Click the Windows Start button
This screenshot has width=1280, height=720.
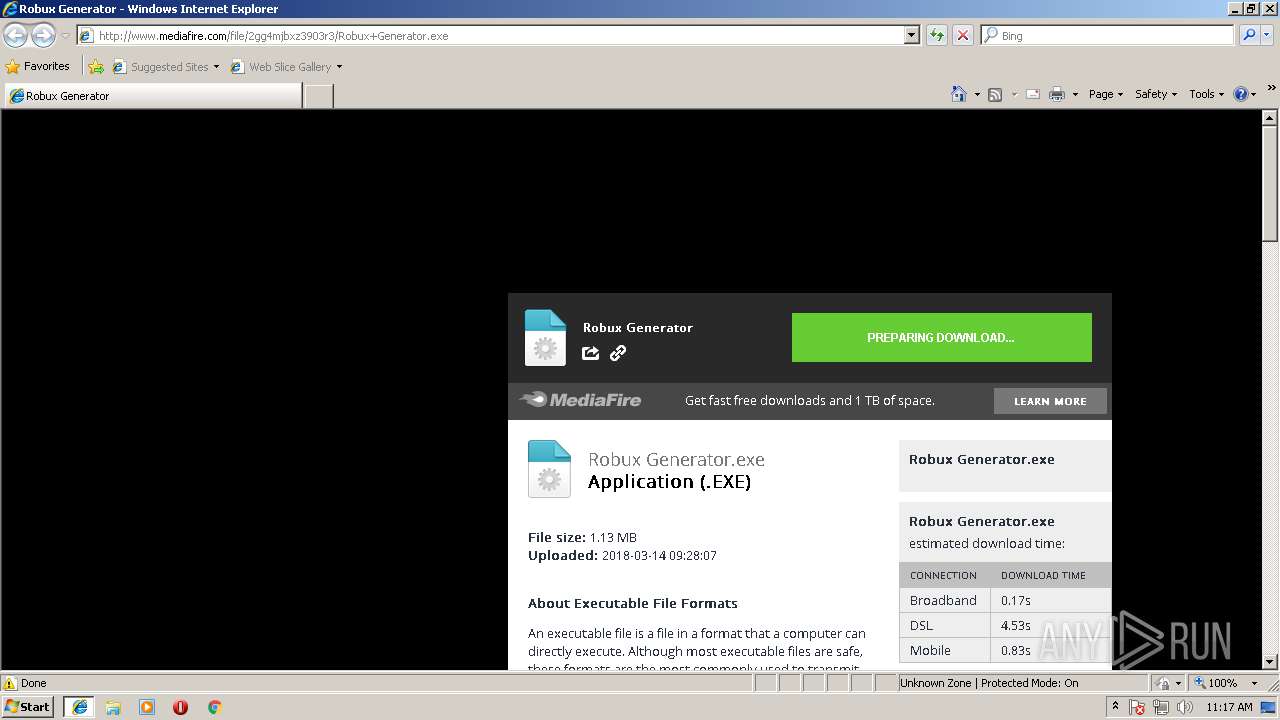click(28, 707)
